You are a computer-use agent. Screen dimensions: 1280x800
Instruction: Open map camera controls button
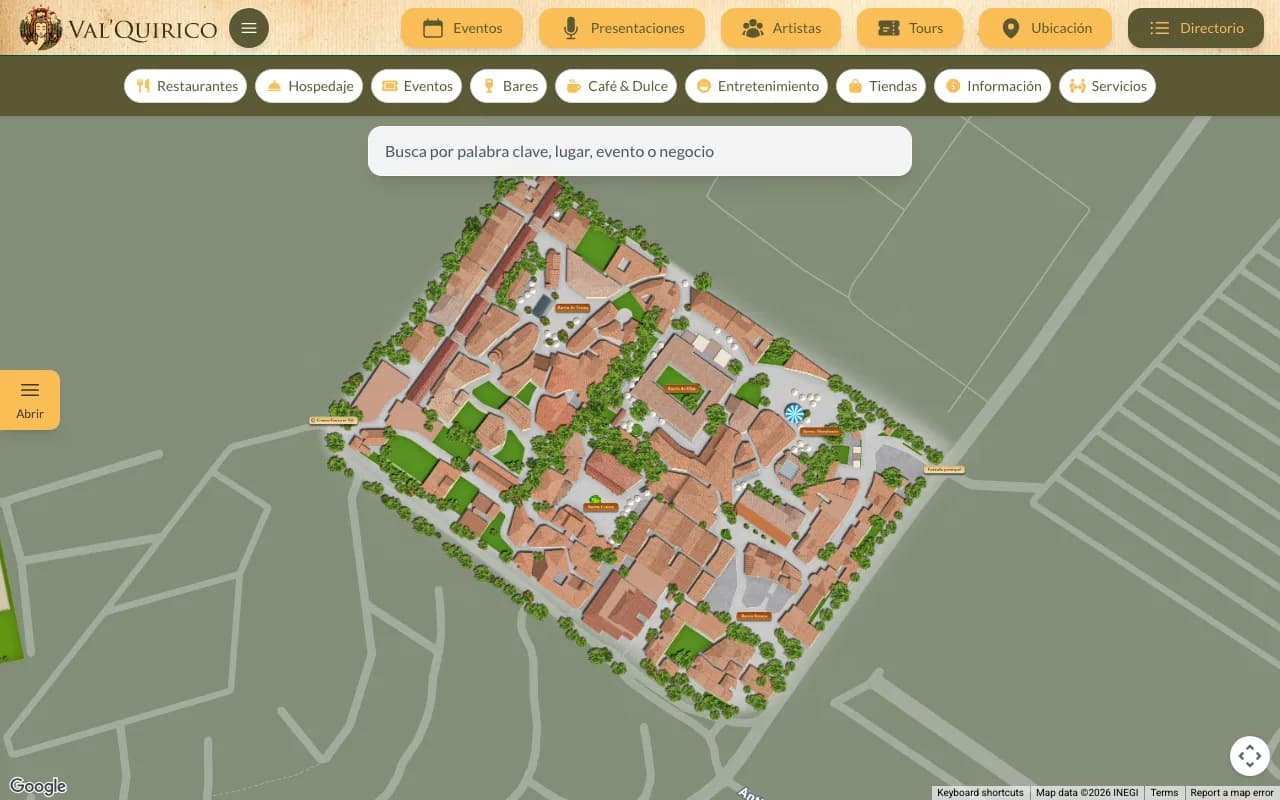point(1250,756)
